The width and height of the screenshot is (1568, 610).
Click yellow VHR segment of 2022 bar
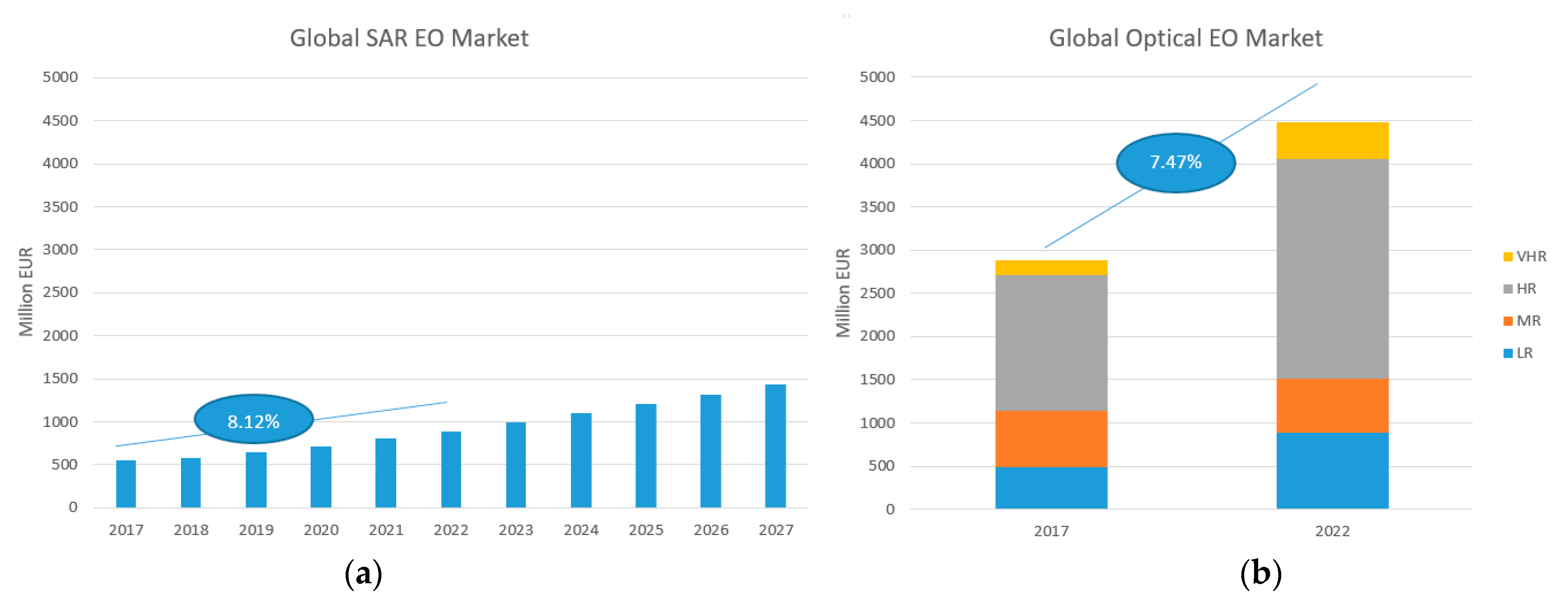(1332, 141)
